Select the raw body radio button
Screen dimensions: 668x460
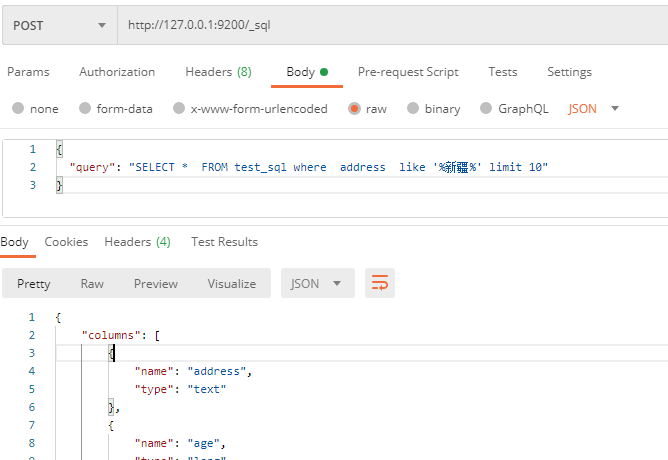(354, 109)
